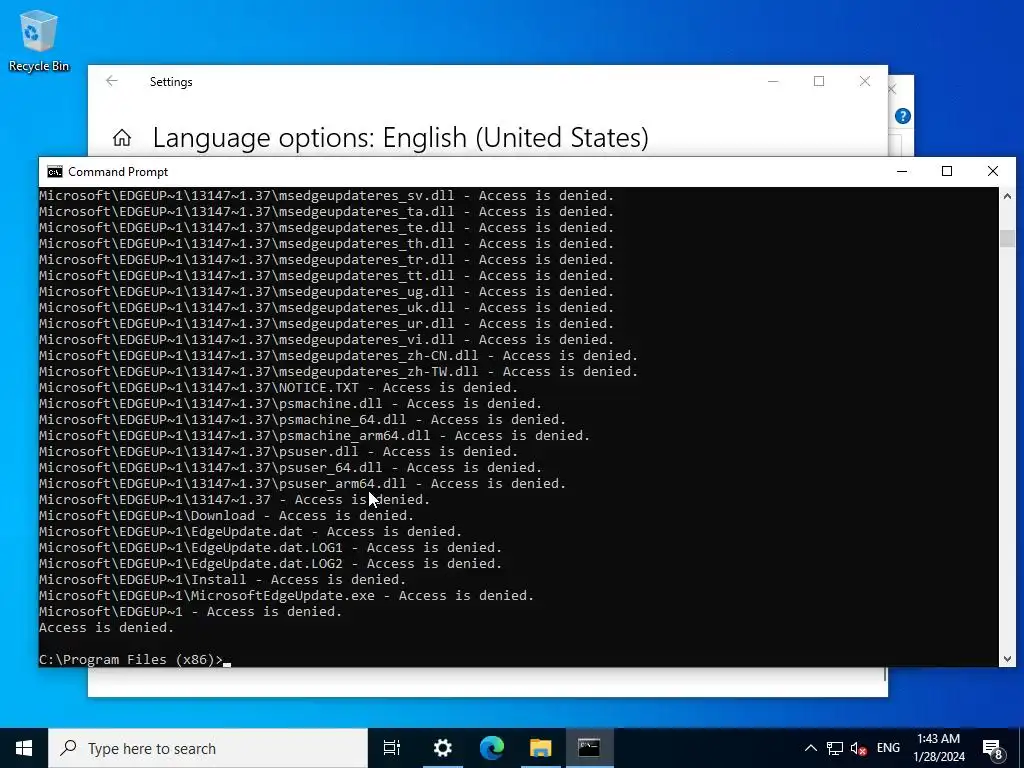
Task: Click the psmachine_arm64.dll output line
Action: [x=314, y=436]
